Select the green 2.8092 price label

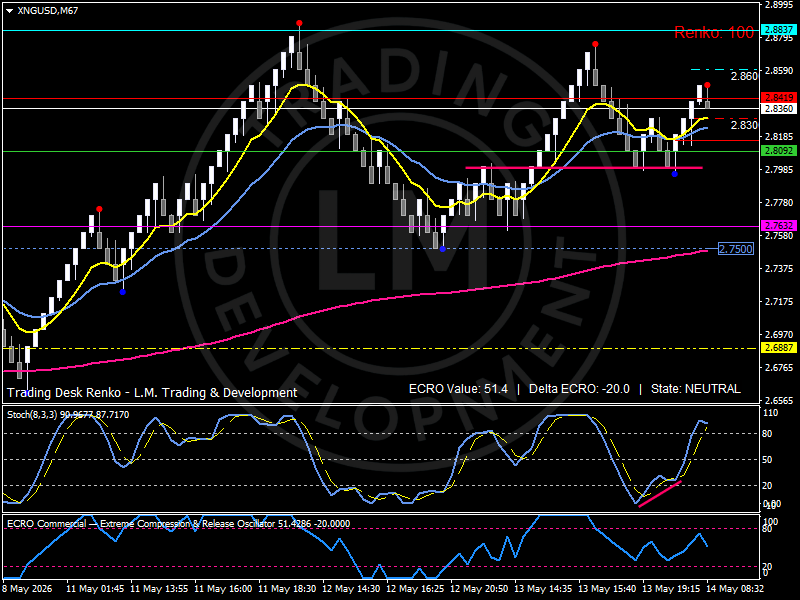778,151
